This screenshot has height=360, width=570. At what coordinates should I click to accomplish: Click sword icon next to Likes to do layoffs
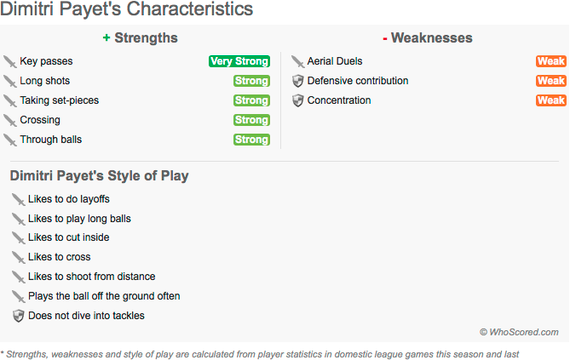18,199
